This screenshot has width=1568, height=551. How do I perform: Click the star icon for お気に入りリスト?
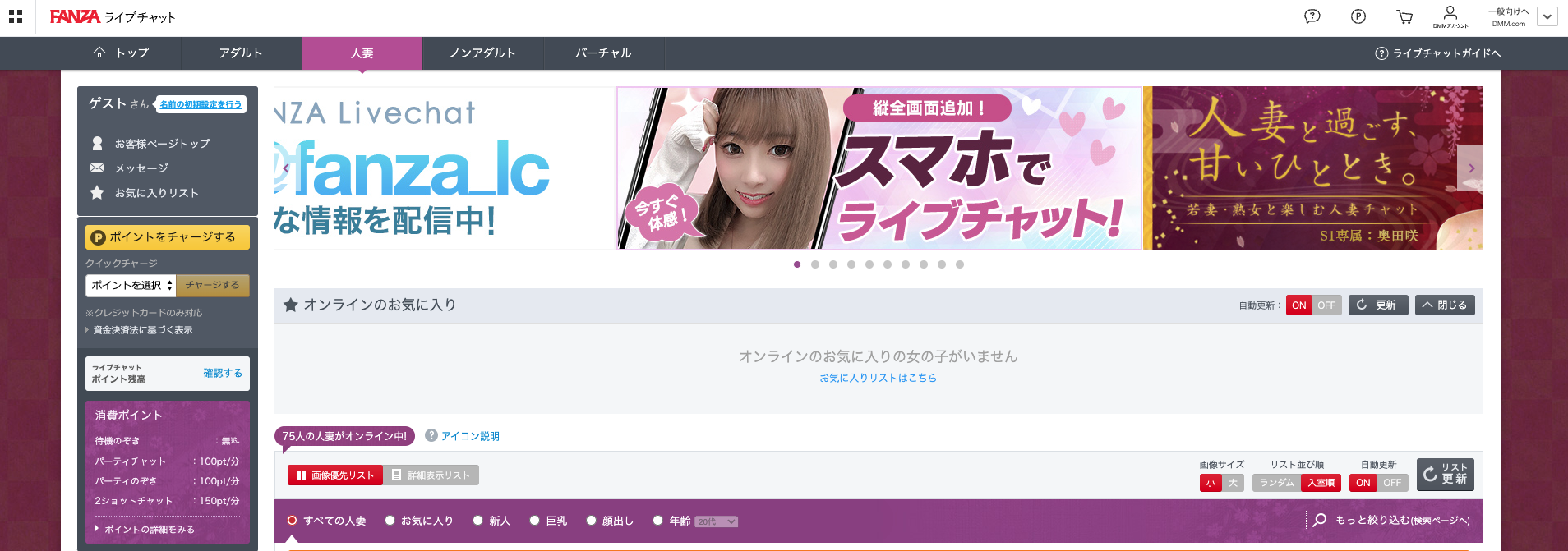pyautogui.click(x=97, y=193)
